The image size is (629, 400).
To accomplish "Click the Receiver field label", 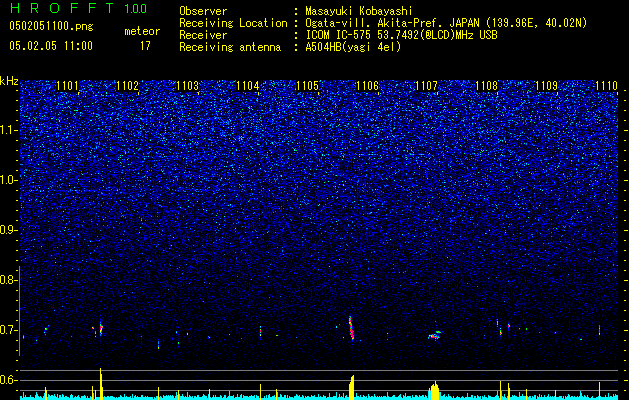I will [x=203, y=35].
